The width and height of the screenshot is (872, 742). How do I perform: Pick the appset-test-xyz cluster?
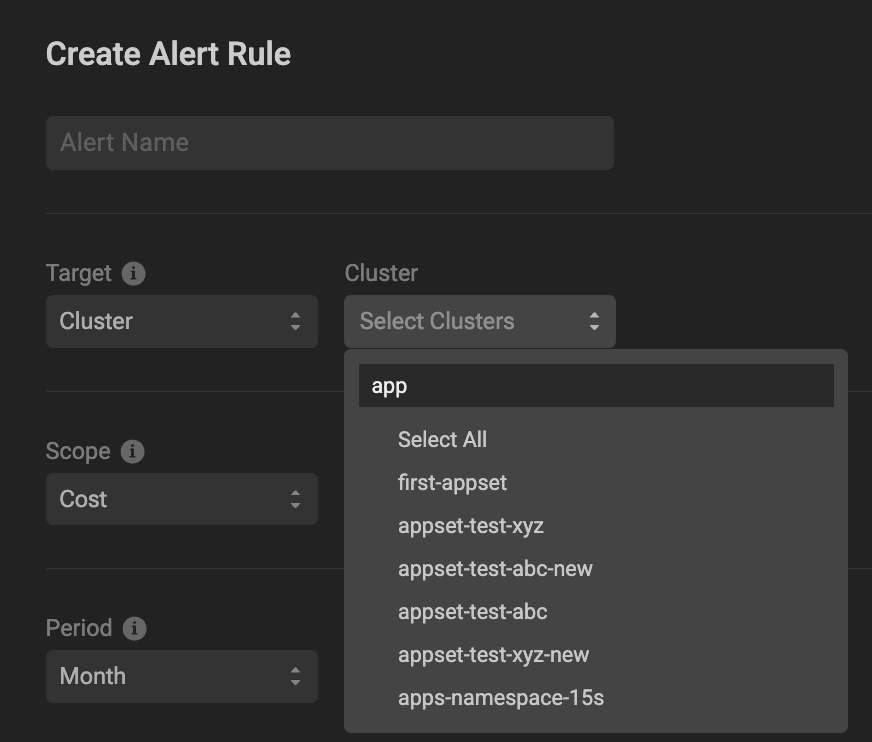(470, 525)
